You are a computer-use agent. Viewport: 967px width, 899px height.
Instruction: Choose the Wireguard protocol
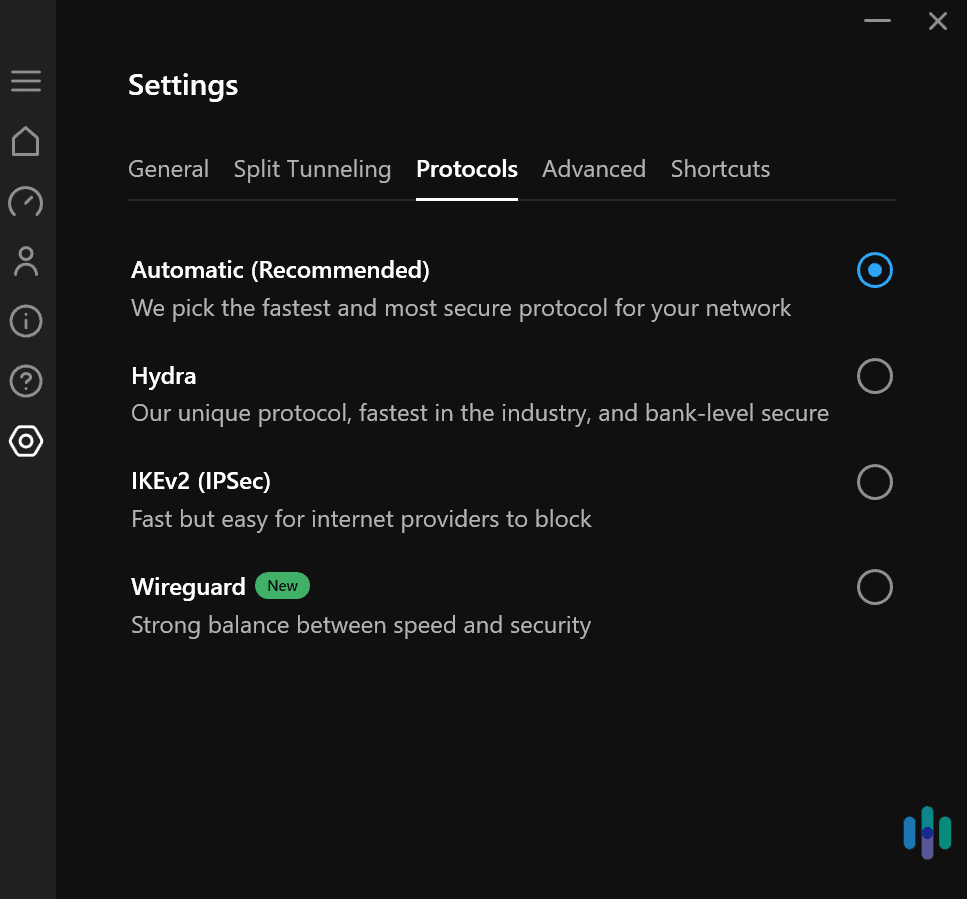pyautogui.click(x=874, y=587)
